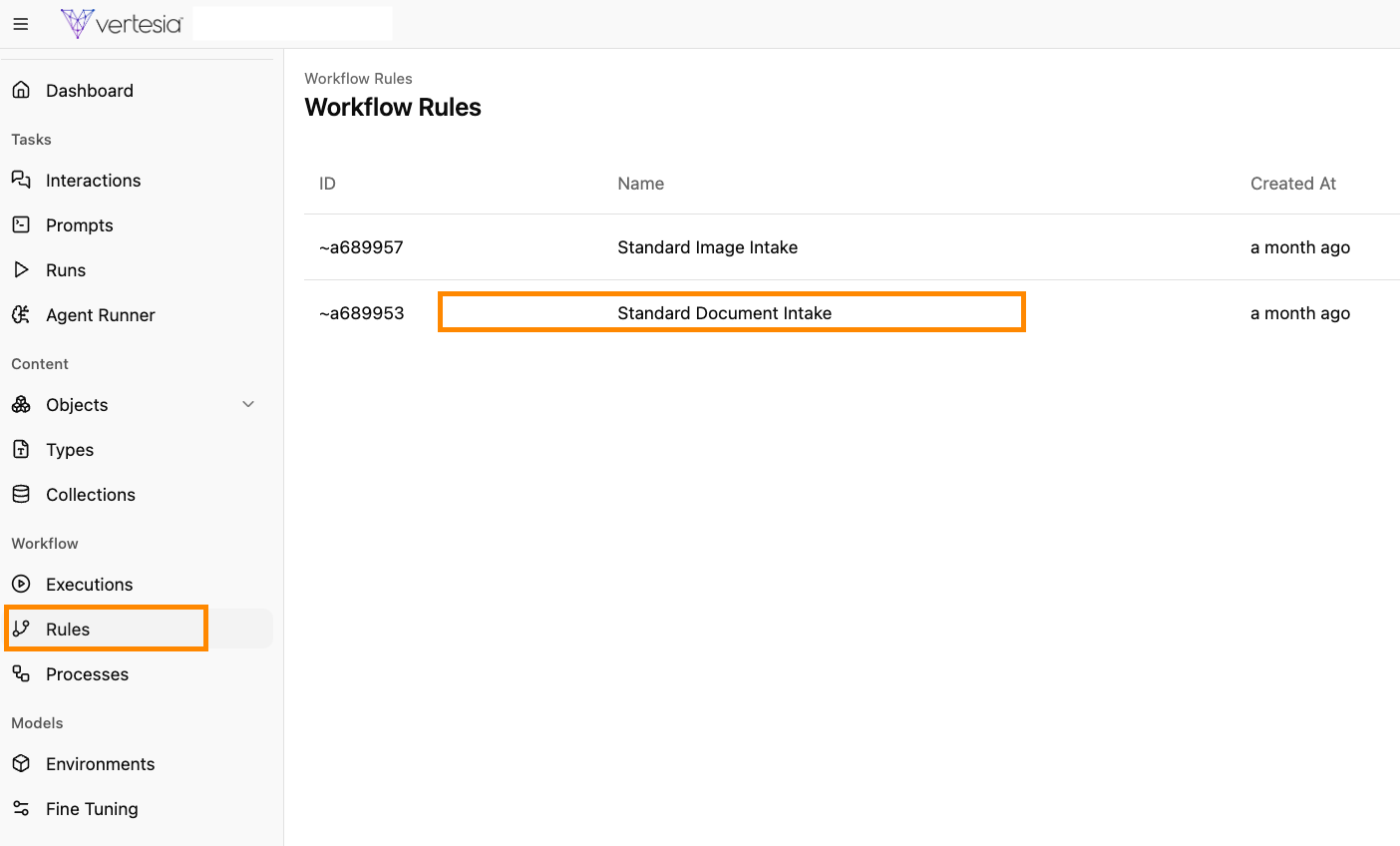This screenshot has height=846, width=1400.
Task: Open Agent Runner
Action: point(101,315)
